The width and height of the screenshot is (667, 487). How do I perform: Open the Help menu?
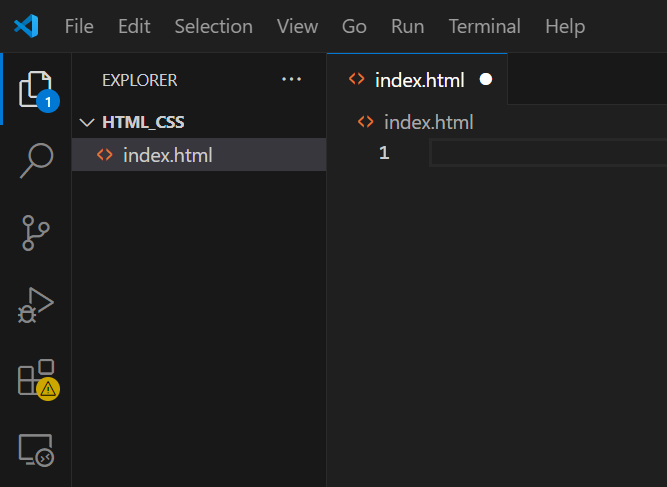(x=565, y=26)
